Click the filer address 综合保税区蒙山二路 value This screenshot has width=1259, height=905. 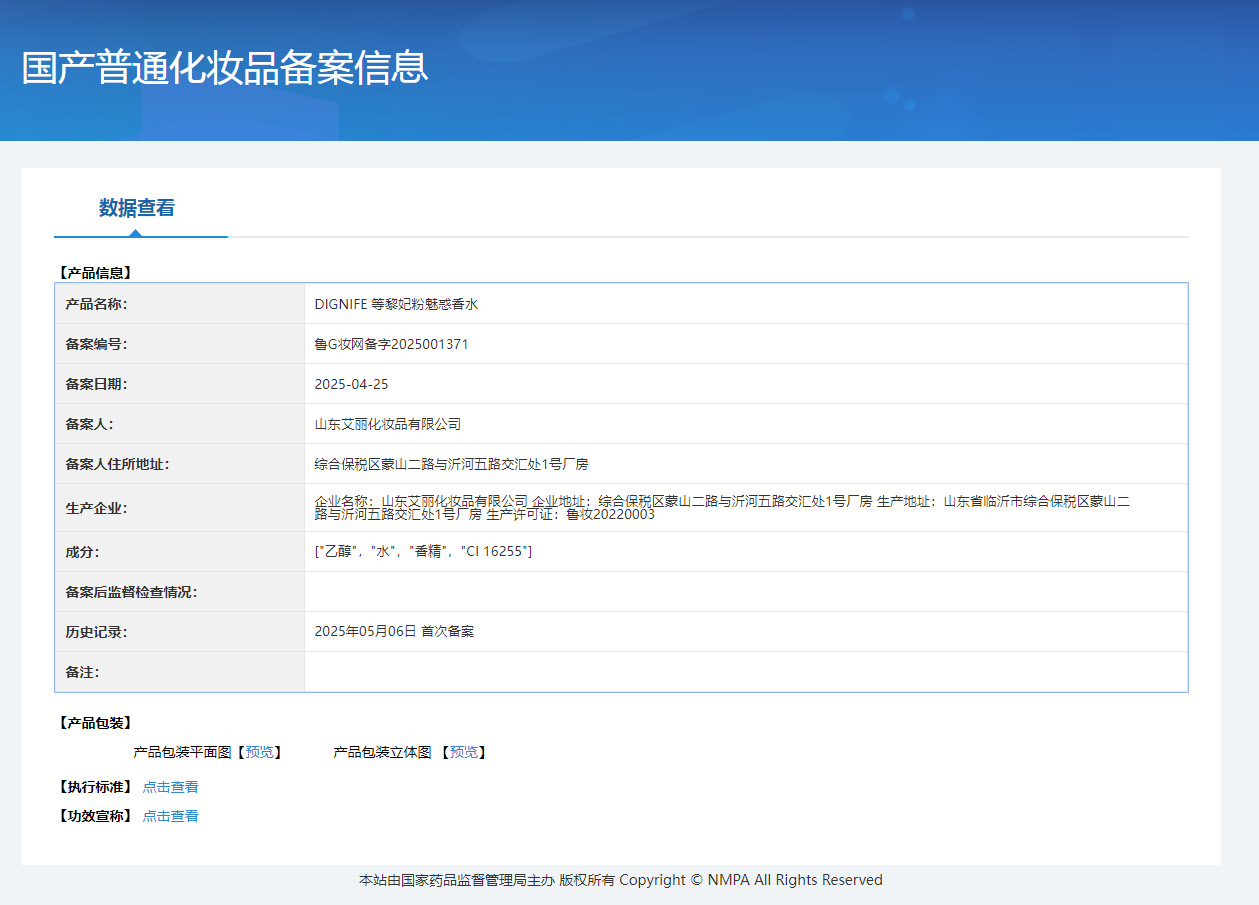[451, 464]
